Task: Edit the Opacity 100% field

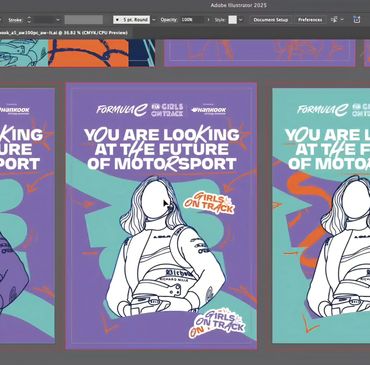Action: pyautogui.click(x=192, y=20)
